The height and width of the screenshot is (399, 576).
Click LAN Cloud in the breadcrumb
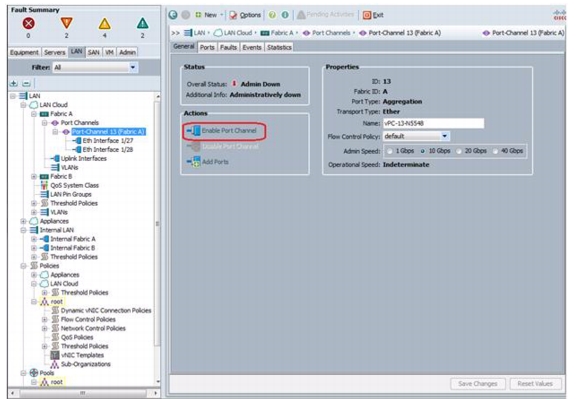[238, 33]
